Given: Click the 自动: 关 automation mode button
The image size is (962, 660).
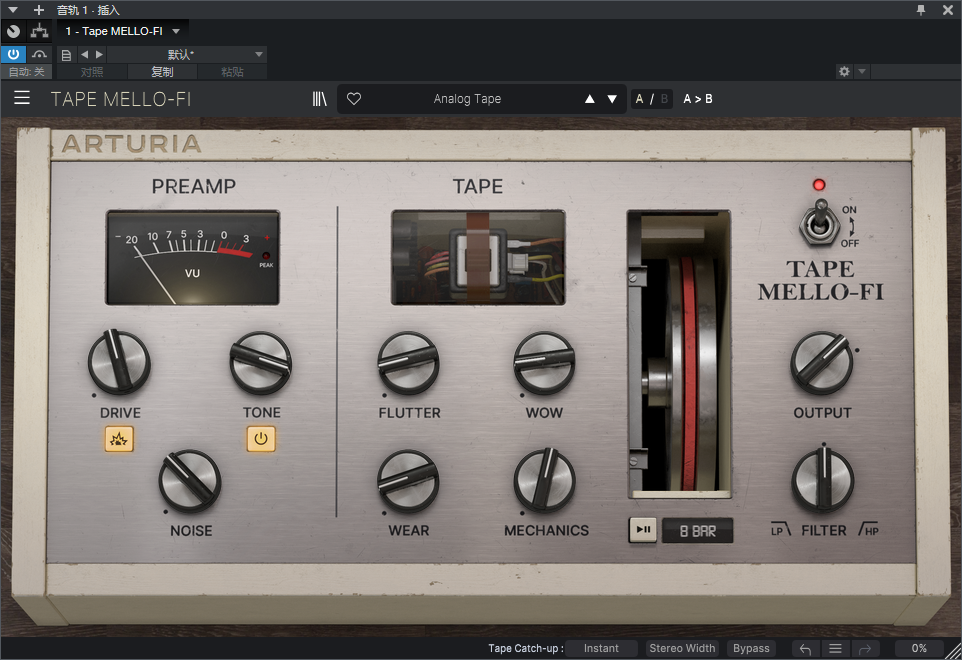Looking at the screenshot, I should tap(26, 72).
